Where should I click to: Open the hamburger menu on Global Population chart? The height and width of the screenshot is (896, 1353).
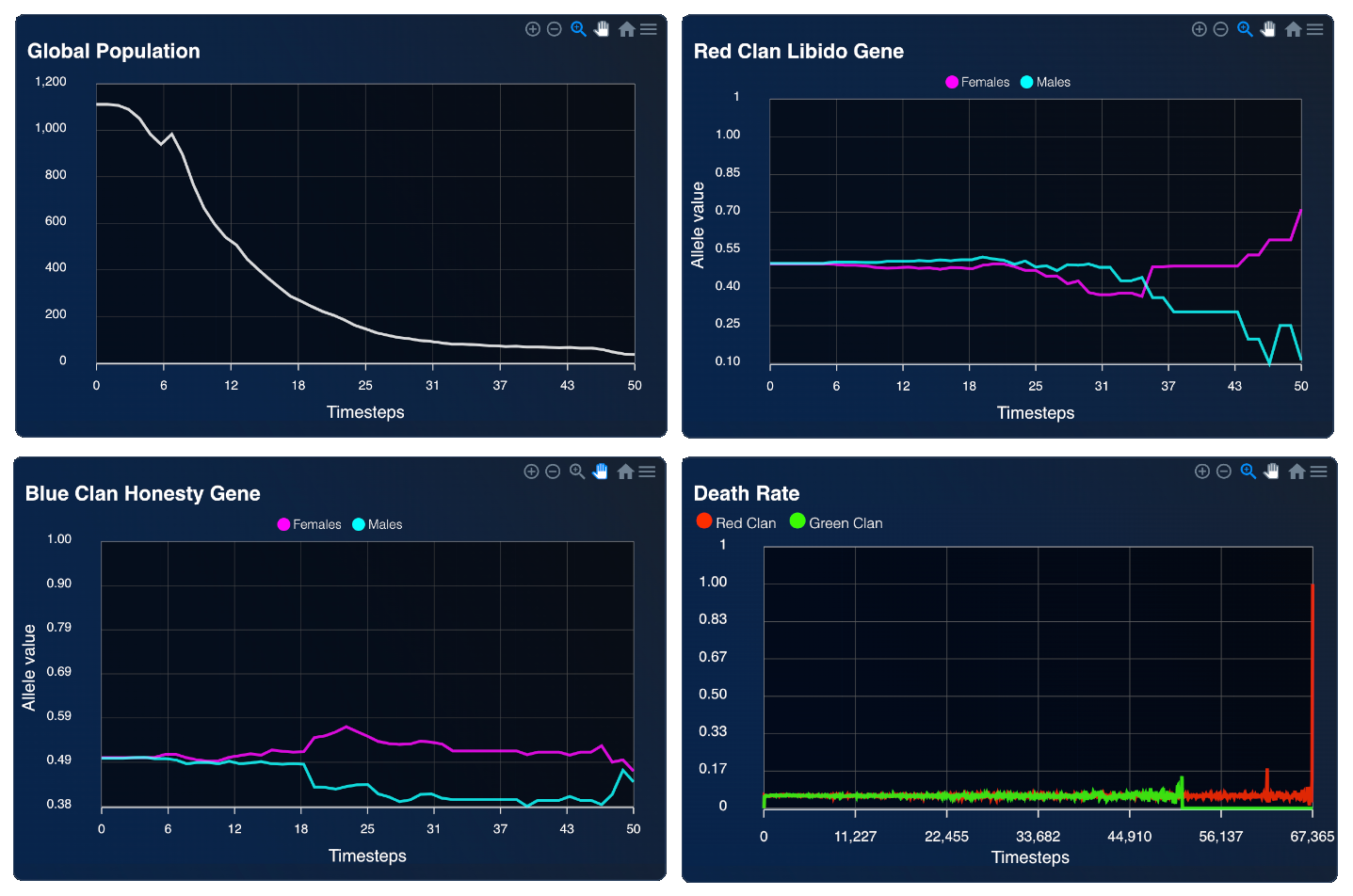coord(649,29)
